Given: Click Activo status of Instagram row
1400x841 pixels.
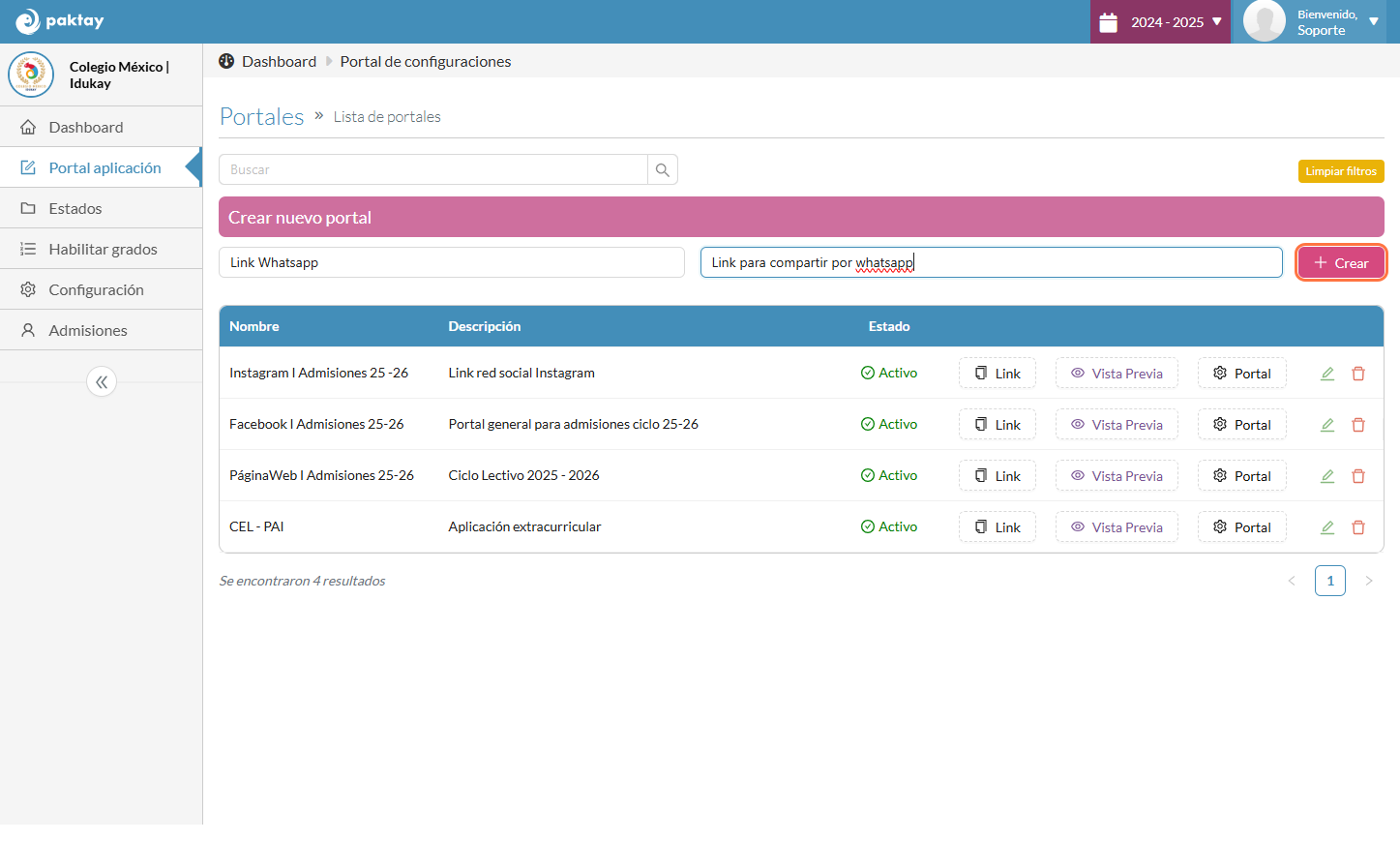Looking at the screenshot, I should [x=889, y=373].
